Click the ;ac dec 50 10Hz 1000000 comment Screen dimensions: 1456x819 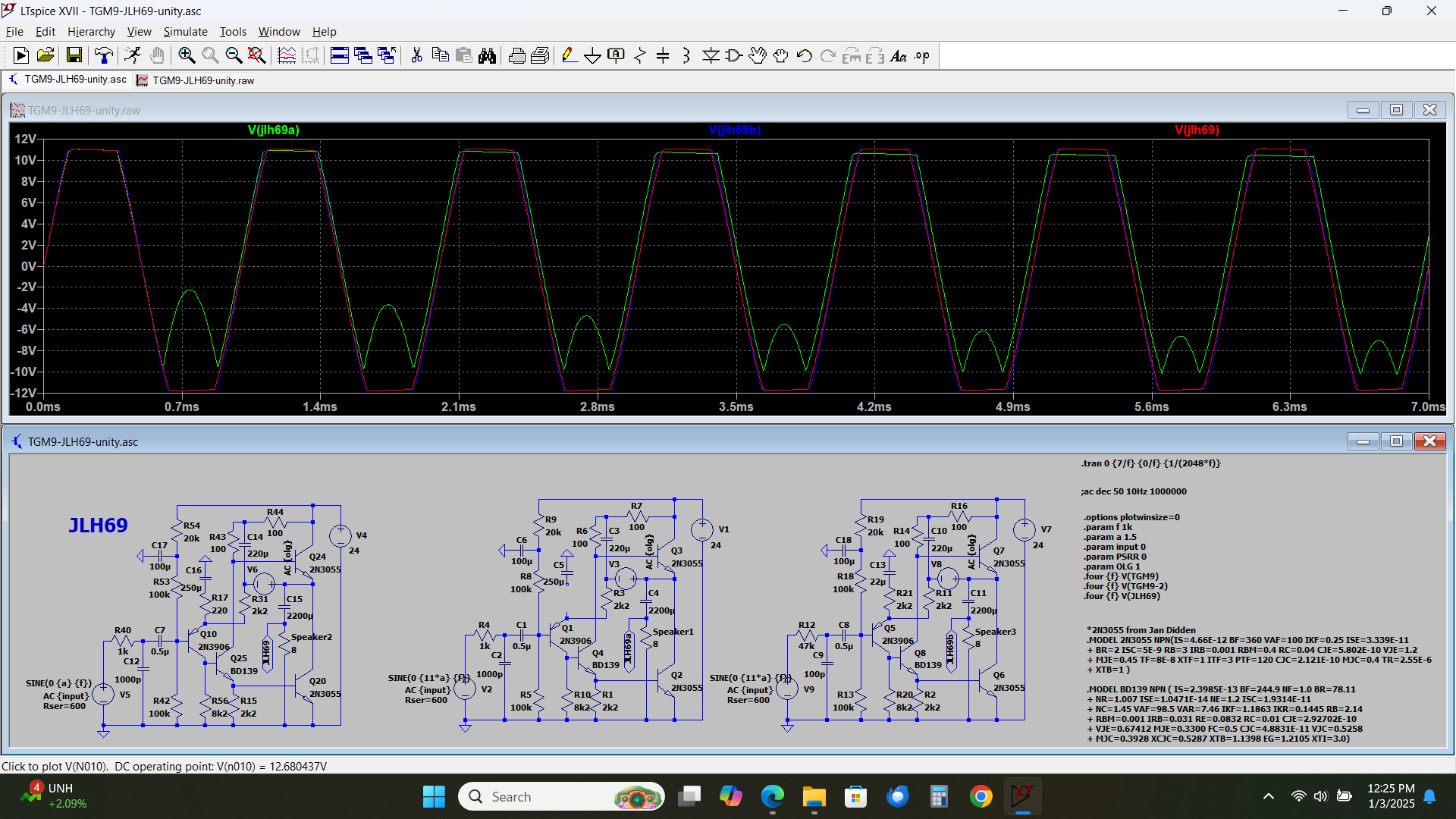point(1134,491)
